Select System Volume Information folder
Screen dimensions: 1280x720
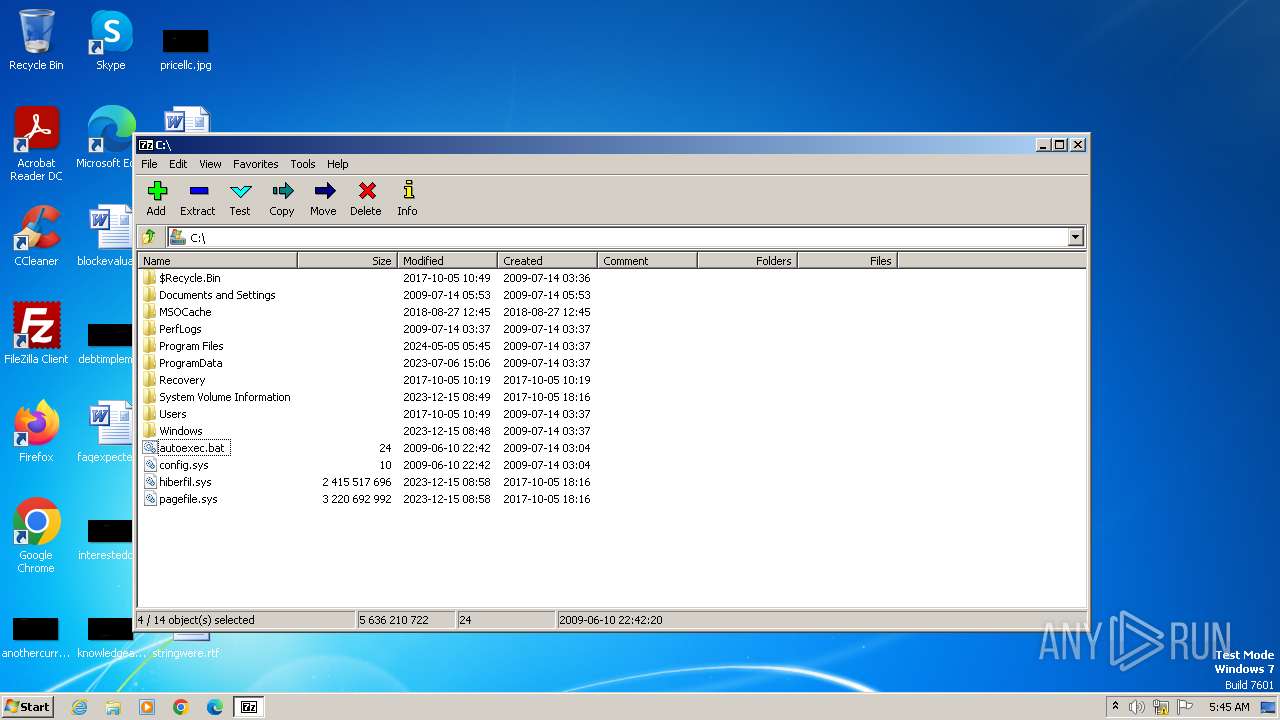tap(224, 397)
